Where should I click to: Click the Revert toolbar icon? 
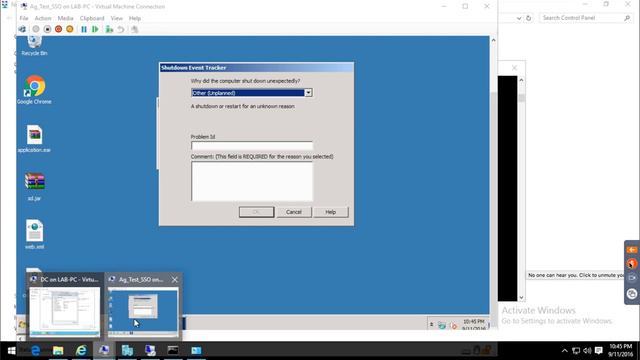[121, 29]
